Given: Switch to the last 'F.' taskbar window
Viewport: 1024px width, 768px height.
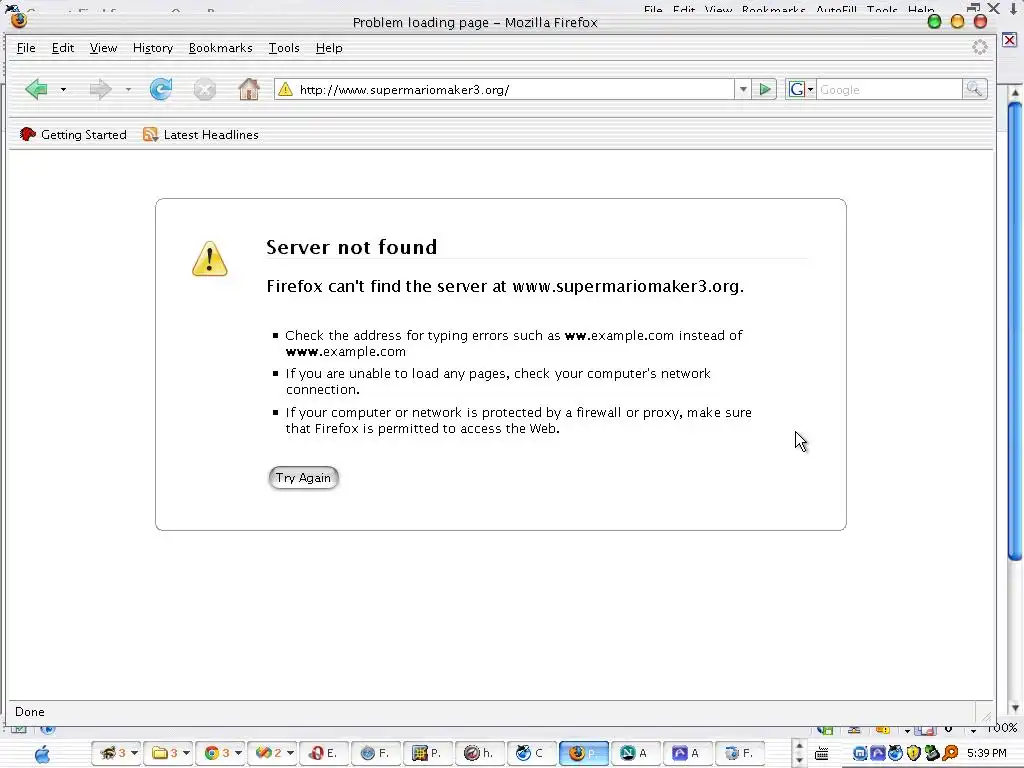Looking at the screenshot, I should (x=739, y=753).
